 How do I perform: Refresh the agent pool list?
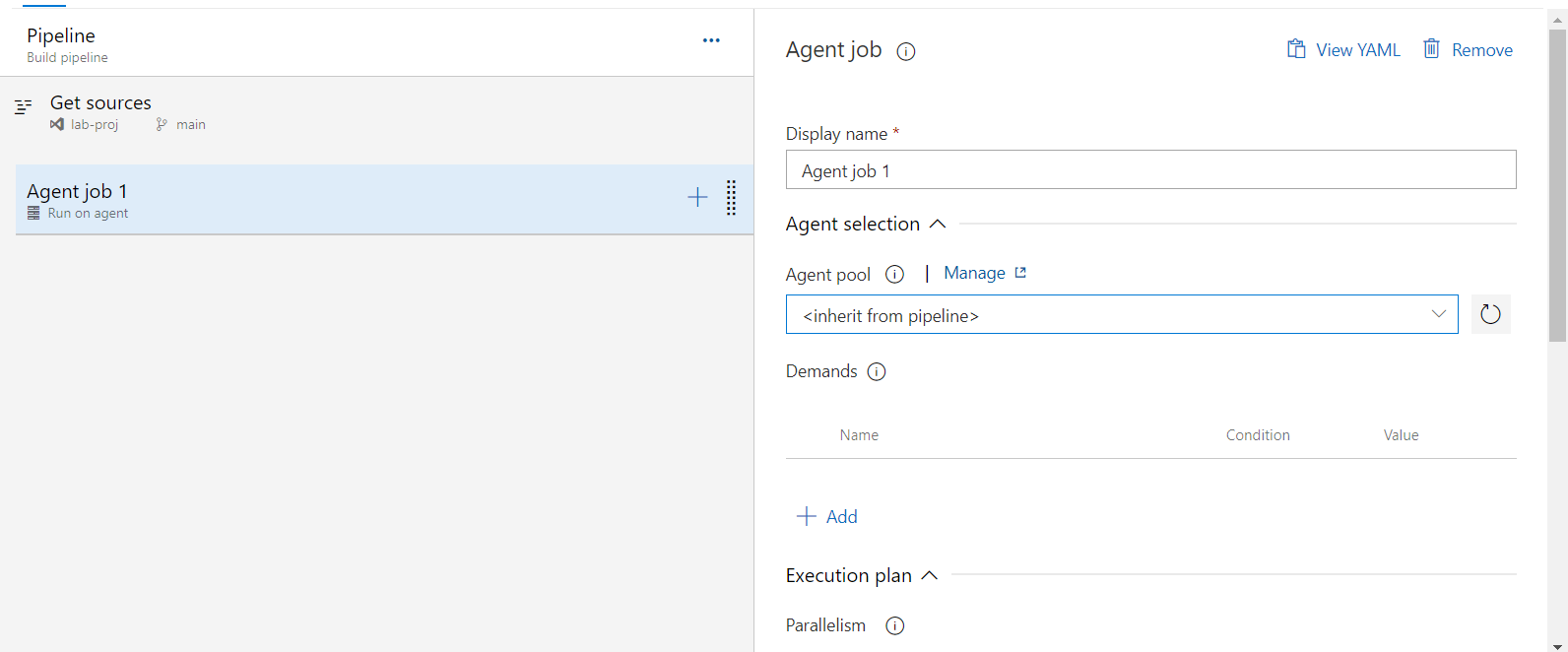(x=1491, y=314)
